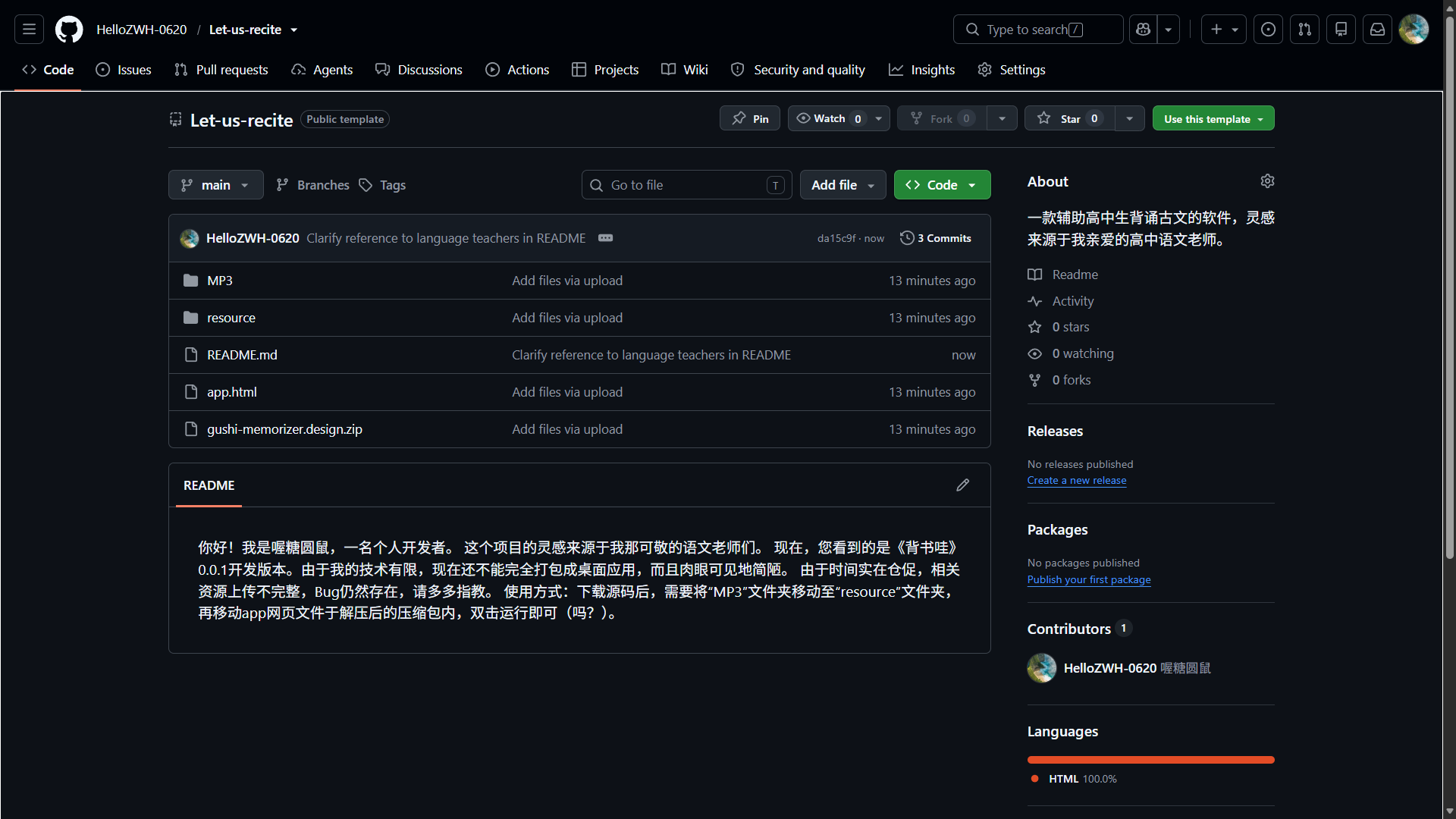Image resolution: width=1456 pixels, height=819 pixels.
Task: Open the resource folder
Action: tap(231, 318)
